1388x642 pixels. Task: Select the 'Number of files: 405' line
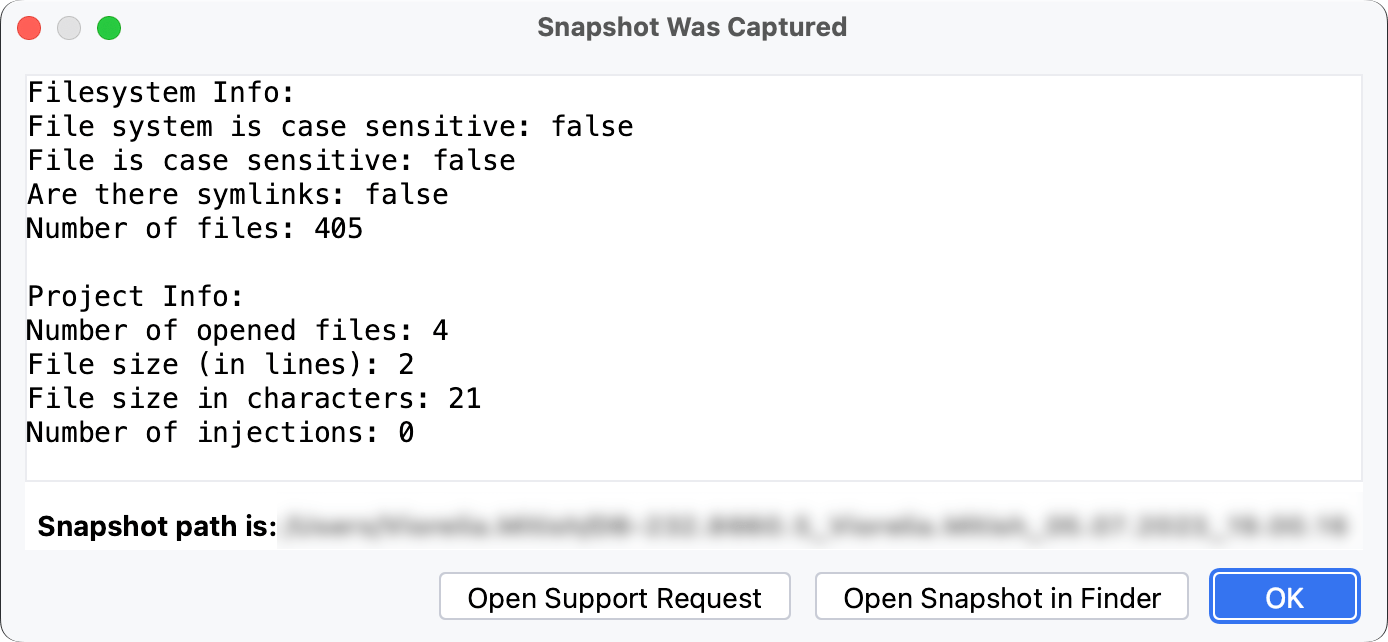(194, 227)
